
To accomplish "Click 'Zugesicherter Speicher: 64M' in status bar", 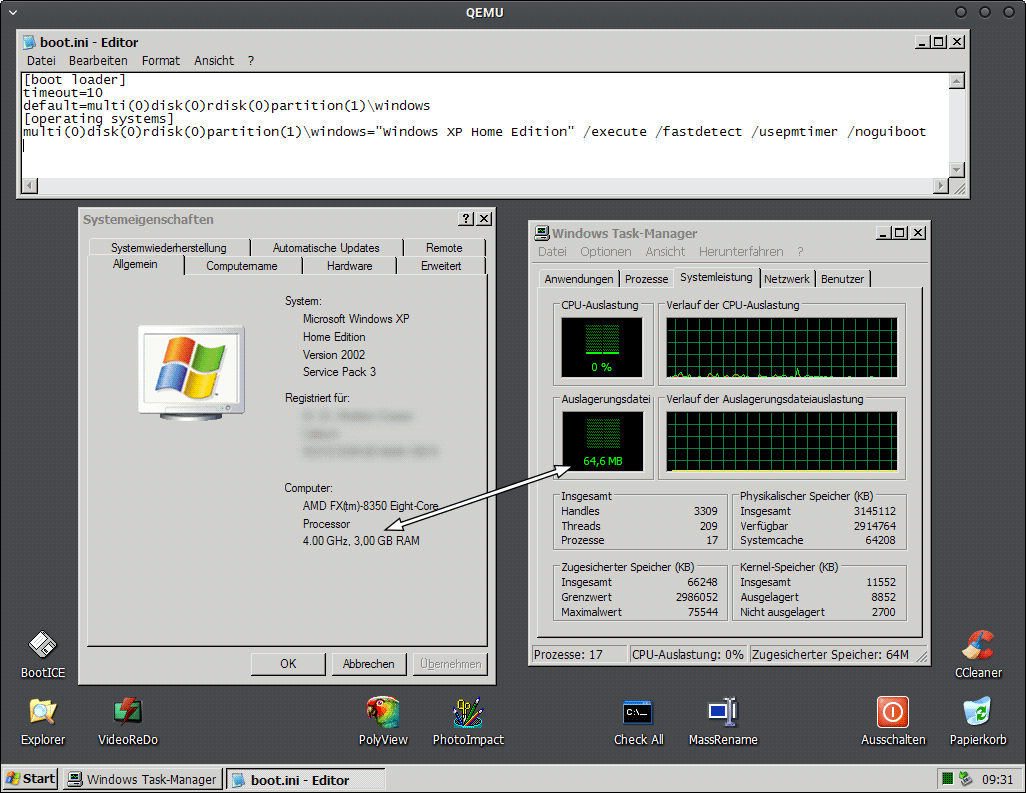I will click(830, 654).
